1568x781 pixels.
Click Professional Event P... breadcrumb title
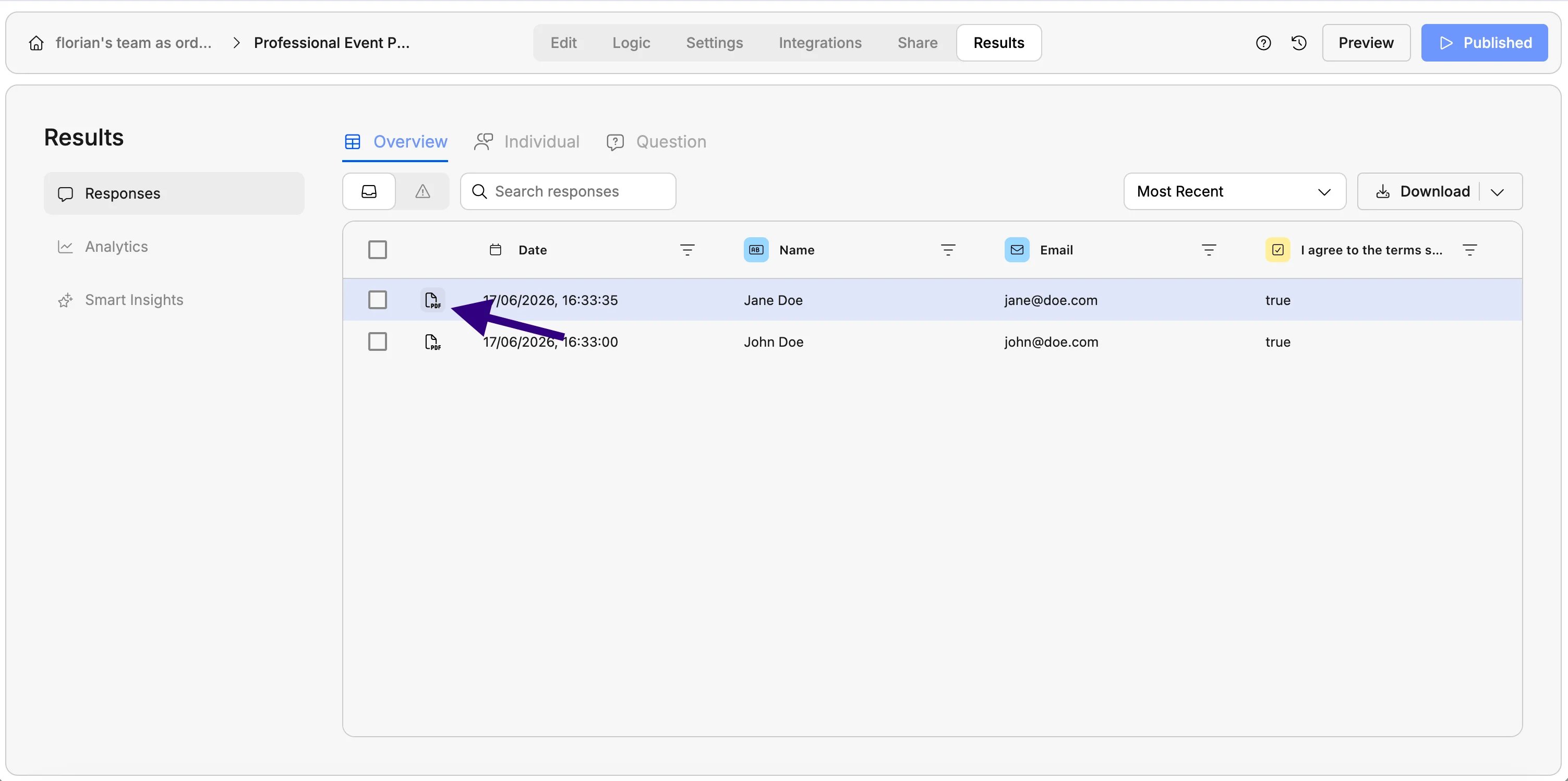332,43
